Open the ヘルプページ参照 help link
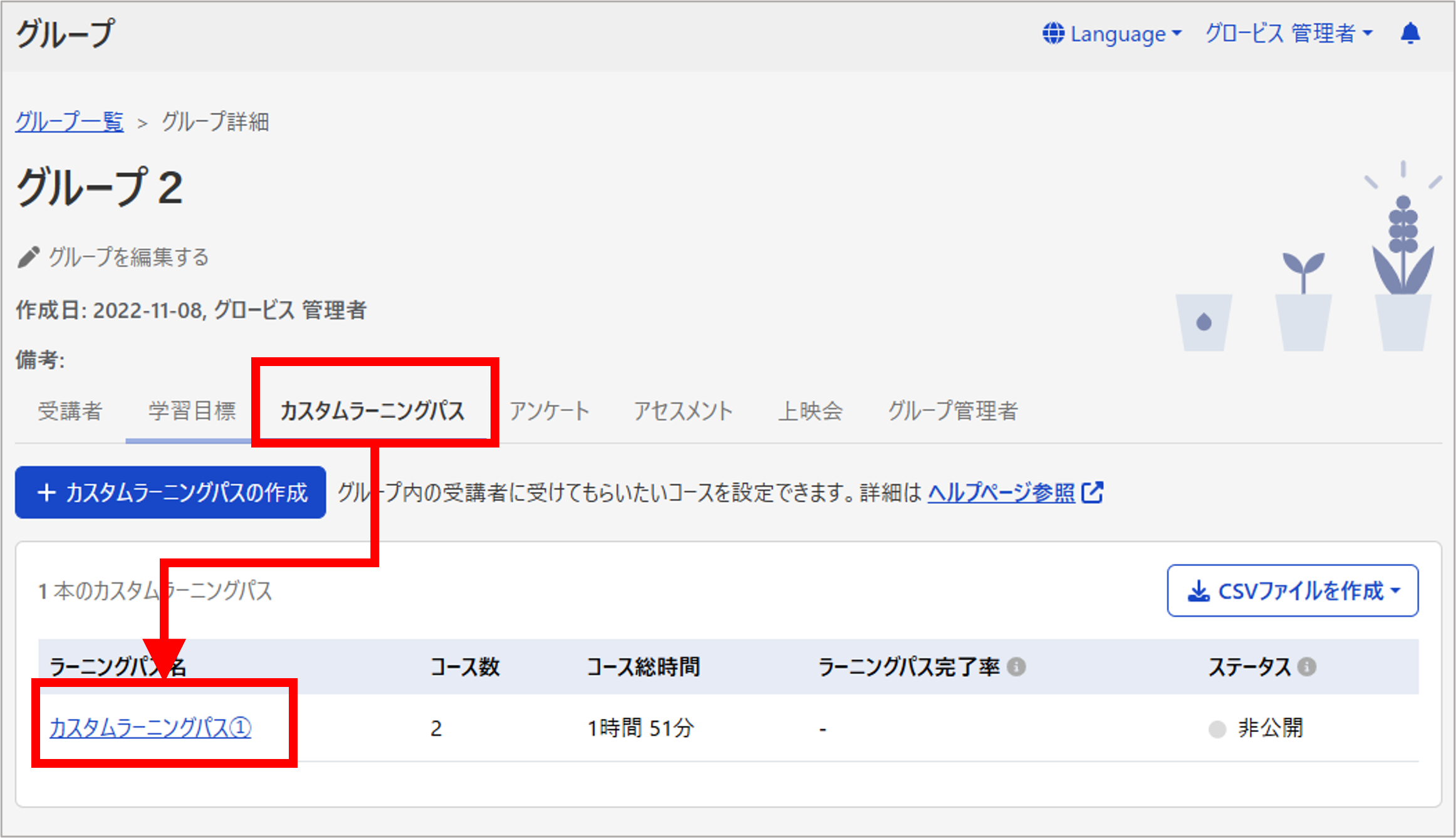Image resolution: width=1456 pixels, height=838 pixels. pos(1001,493)
